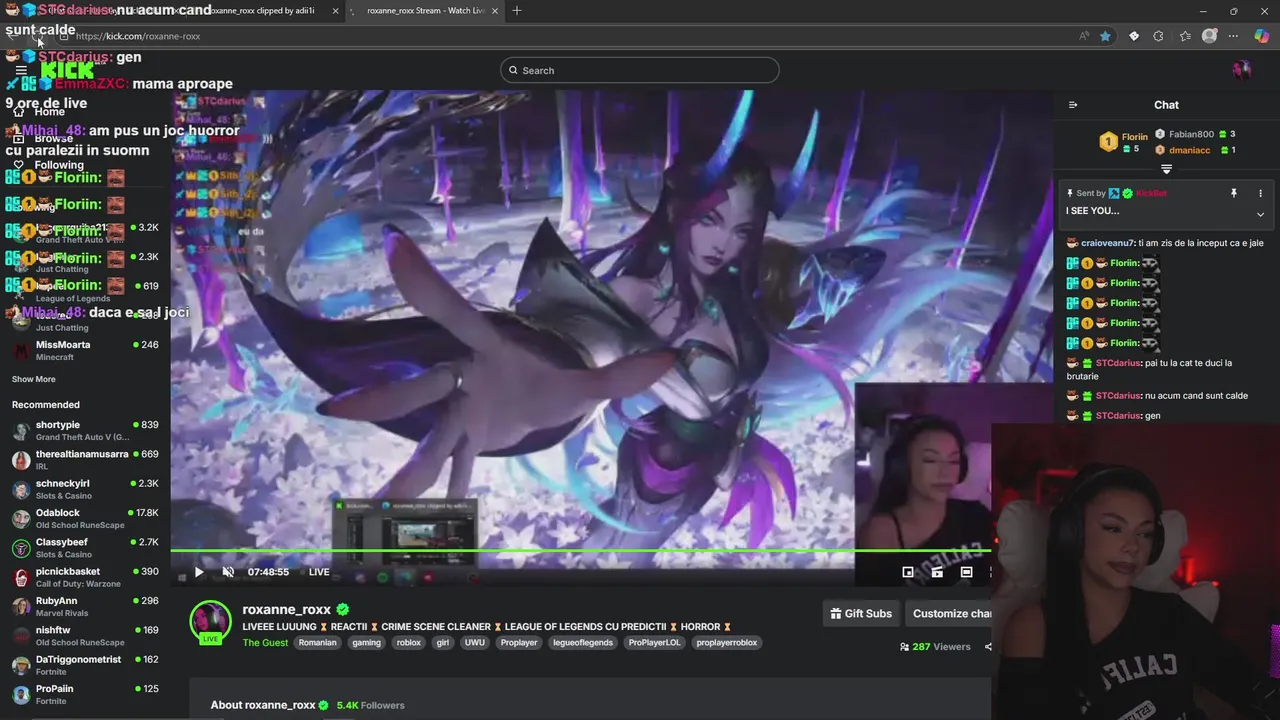
Task: Open ProPaiin Fortnite channel
Action: [85, 694]
